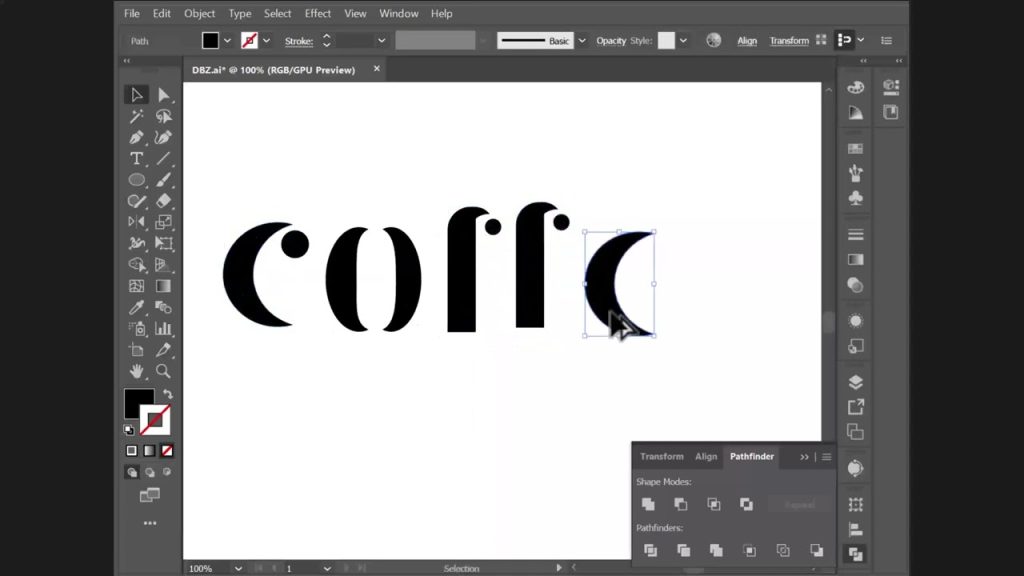Click the black Fill color swatch in toolbar
Screen dimensions: 1024x576
coord(137,402)
